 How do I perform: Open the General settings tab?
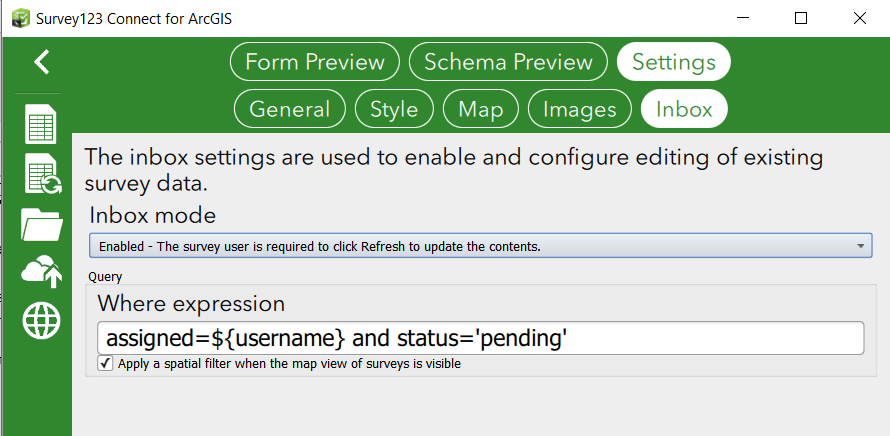click(x=289, y=109)
